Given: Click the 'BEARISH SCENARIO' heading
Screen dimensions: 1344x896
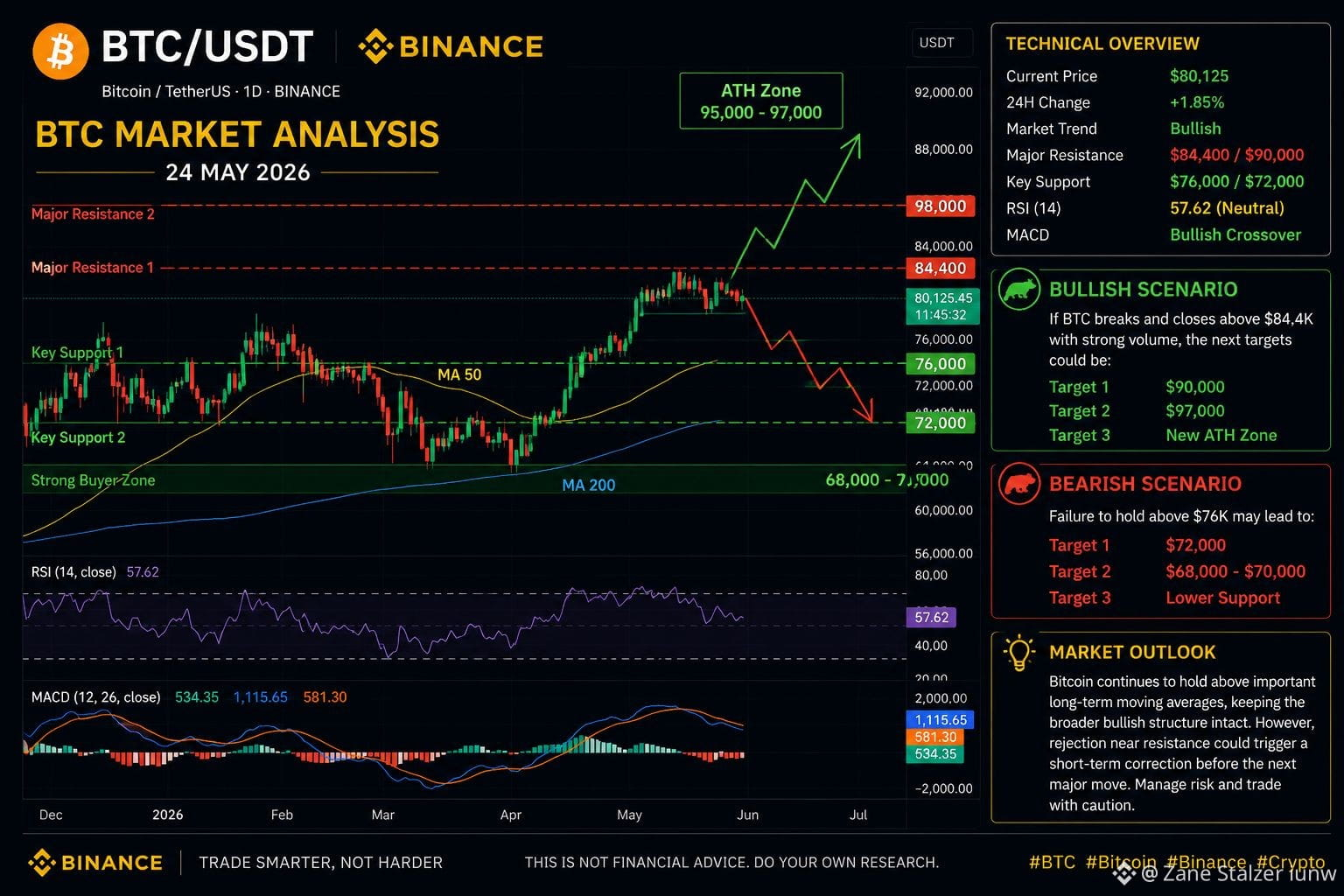Looking at the screenshot, I should [1145, 484].
